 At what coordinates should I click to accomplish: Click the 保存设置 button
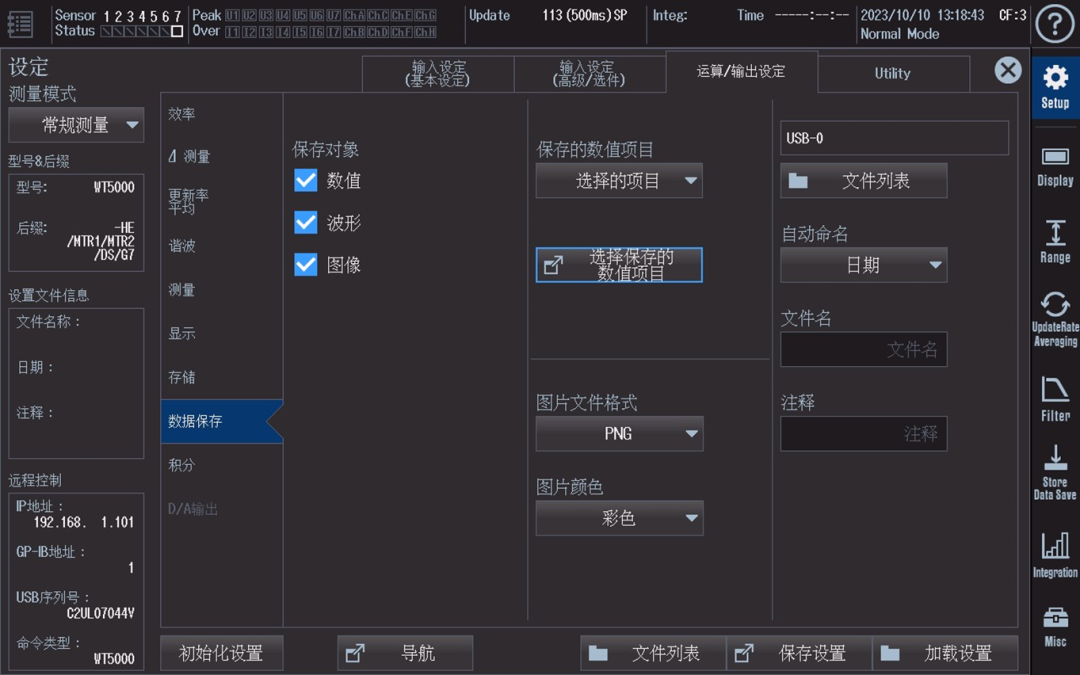click(x=799, y=652)
